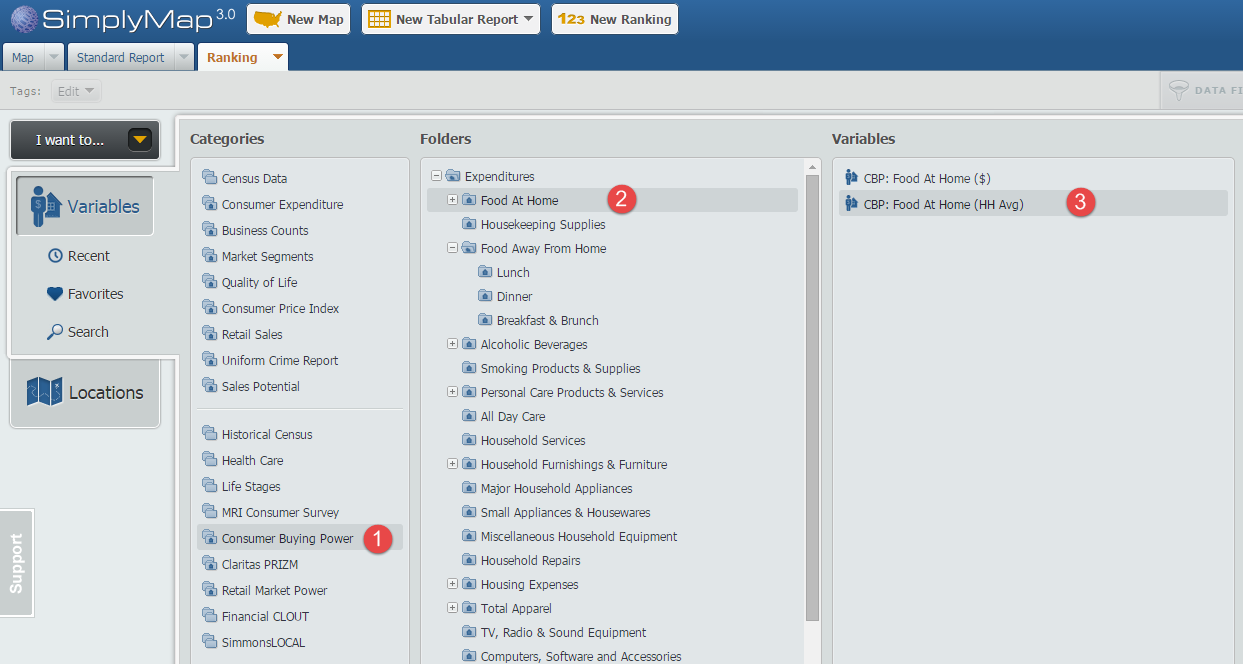Click the SimmonsLOCAL folder icon

[x=209, y=642]
